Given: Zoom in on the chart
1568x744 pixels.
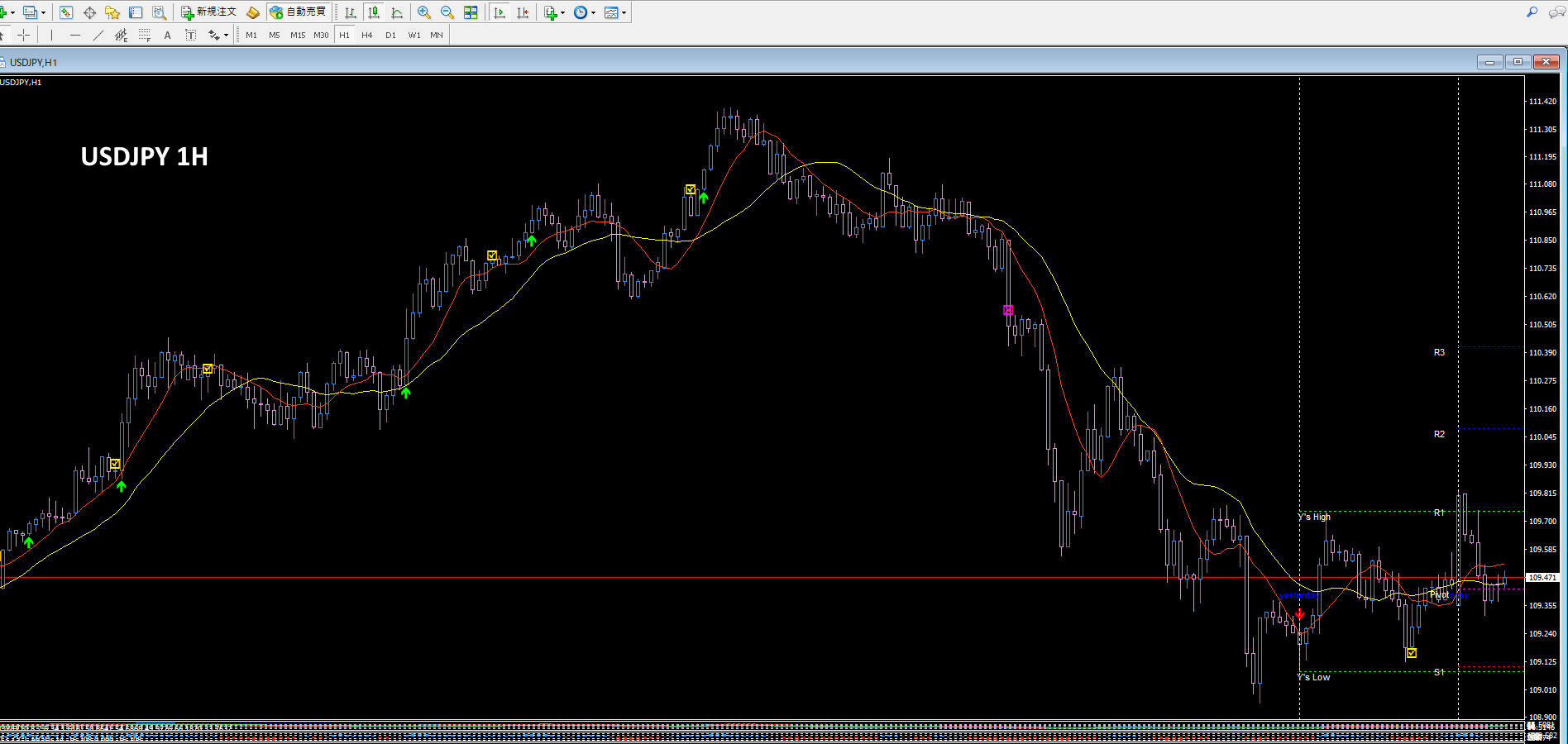Looking at the screenshot, I should [424, 12].
